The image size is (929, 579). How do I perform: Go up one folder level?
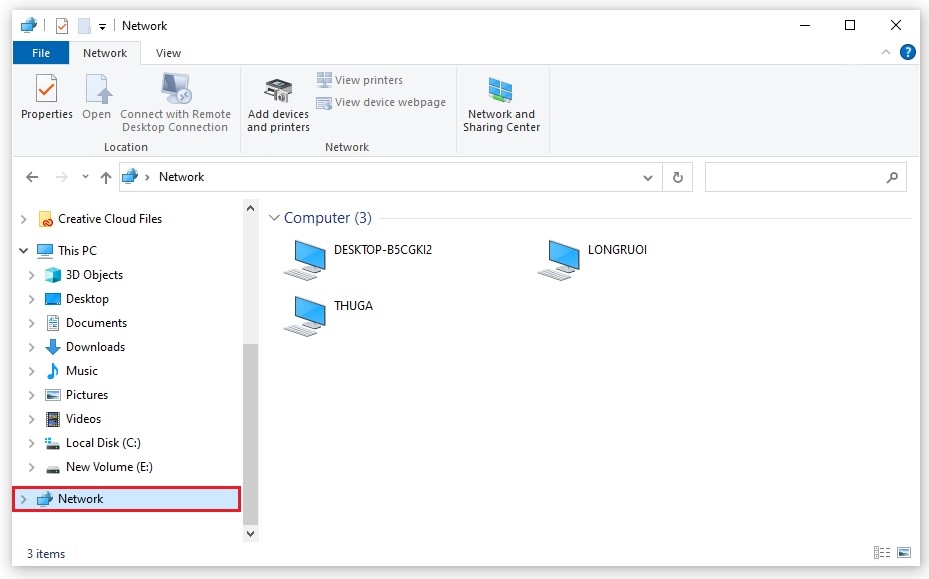[x=105, y=177]
